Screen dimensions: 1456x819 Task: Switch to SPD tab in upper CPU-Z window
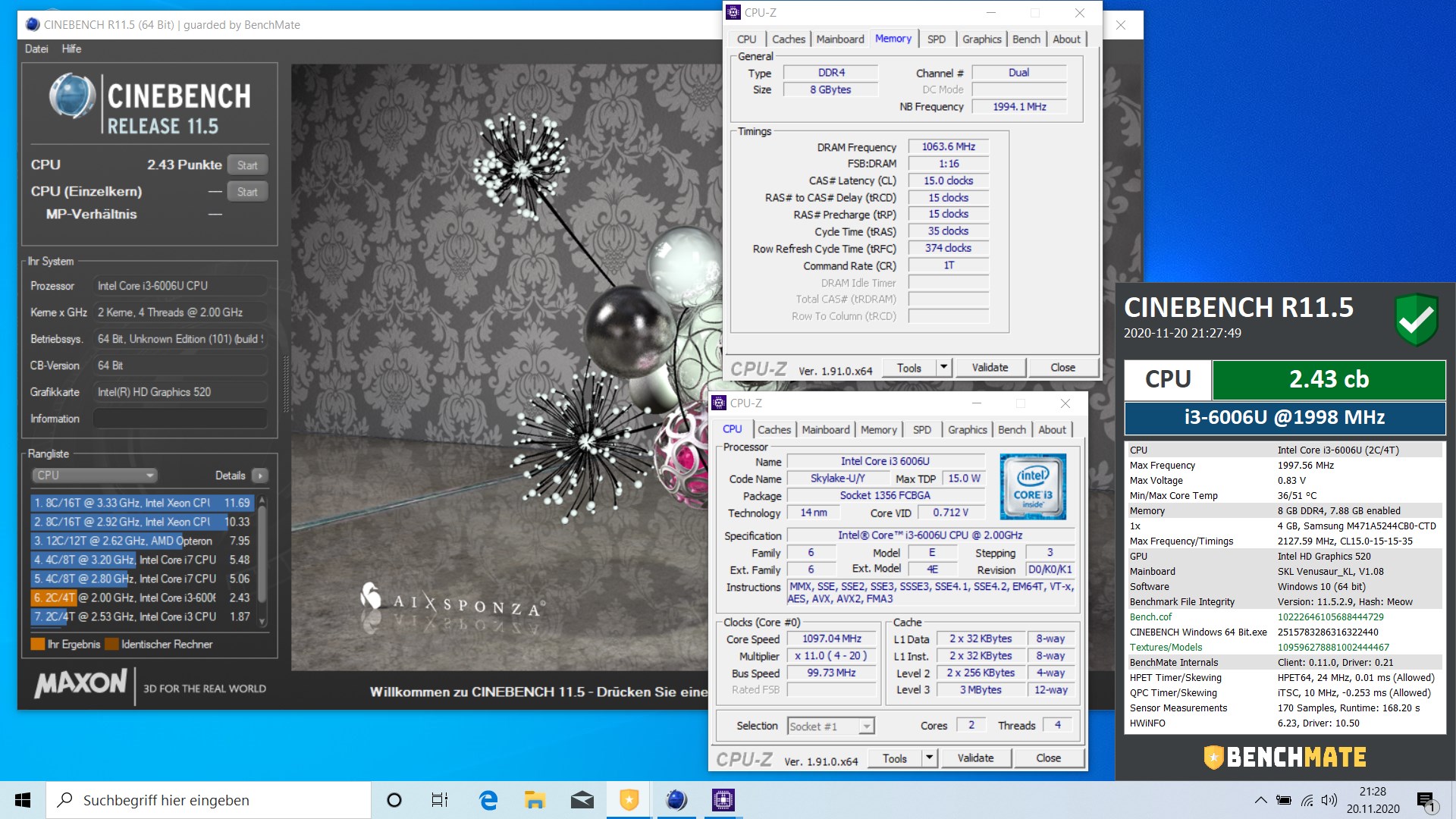point(937,39)
